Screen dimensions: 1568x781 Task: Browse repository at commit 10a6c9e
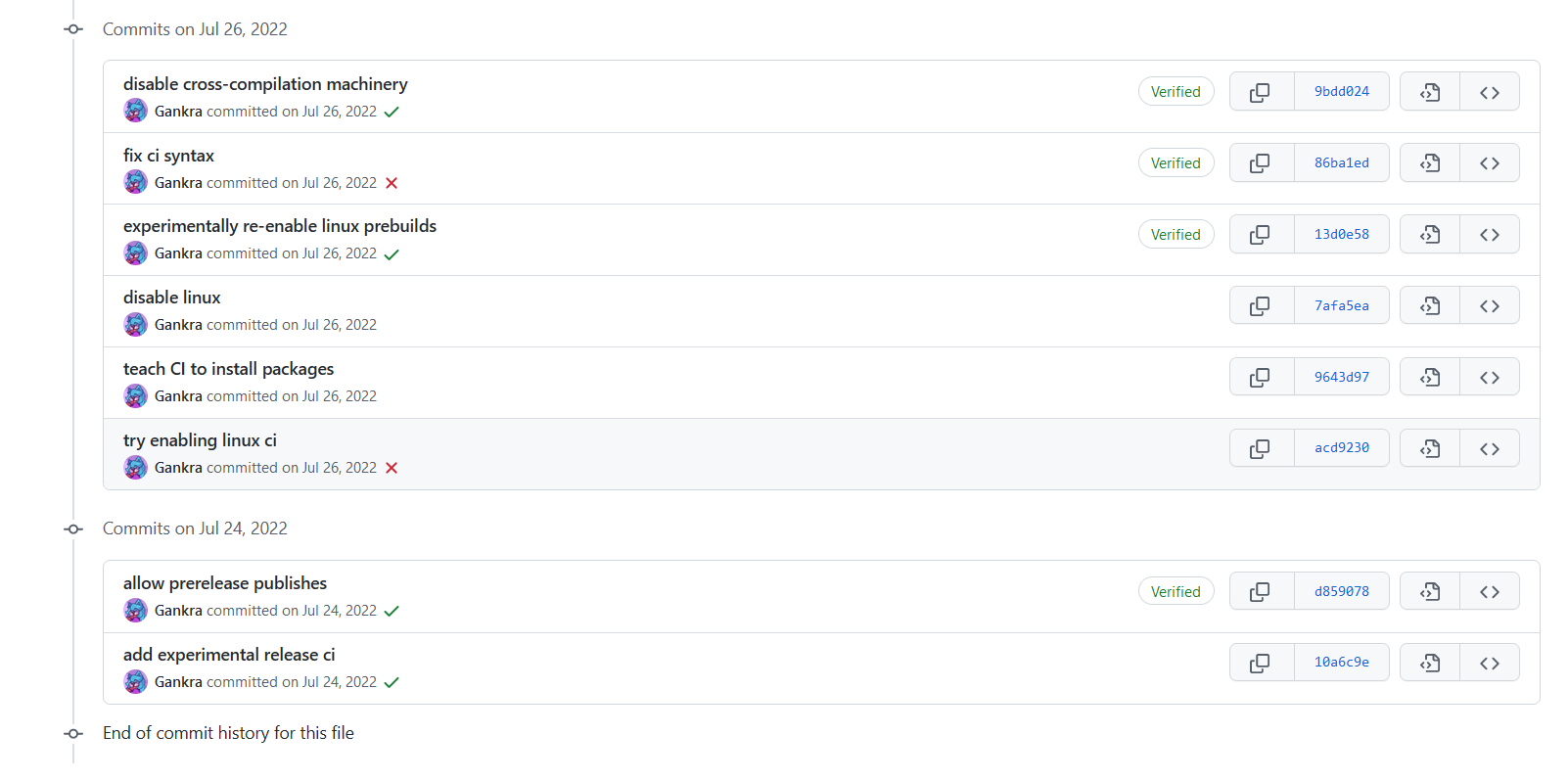coord(1489,662)
